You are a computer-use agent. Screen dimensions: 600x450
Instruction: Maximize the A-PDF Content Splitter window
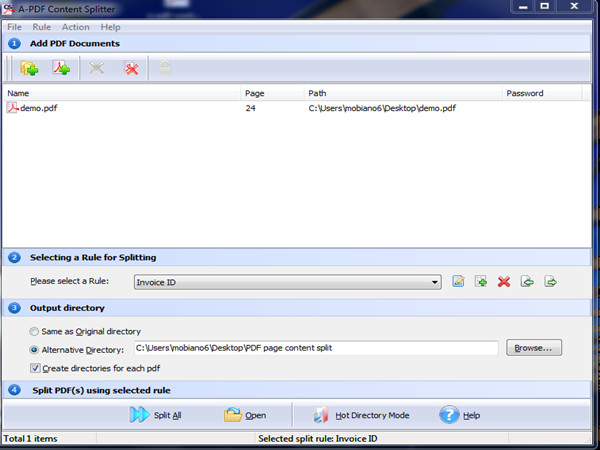[544, 6]
